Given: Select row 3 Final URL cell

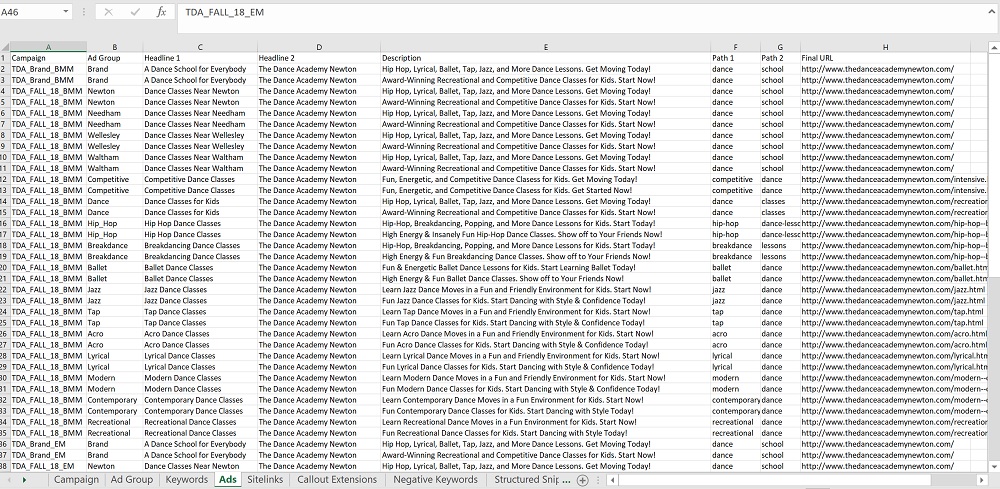Looking at the screenshot, I should [885, 80].
